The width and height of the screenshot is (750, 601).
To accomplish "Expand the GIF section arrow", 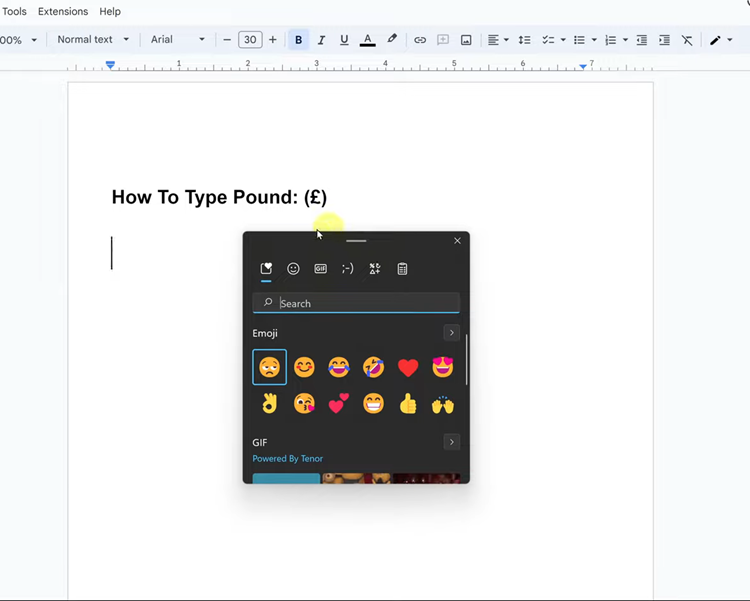I will tap(452, 442).
